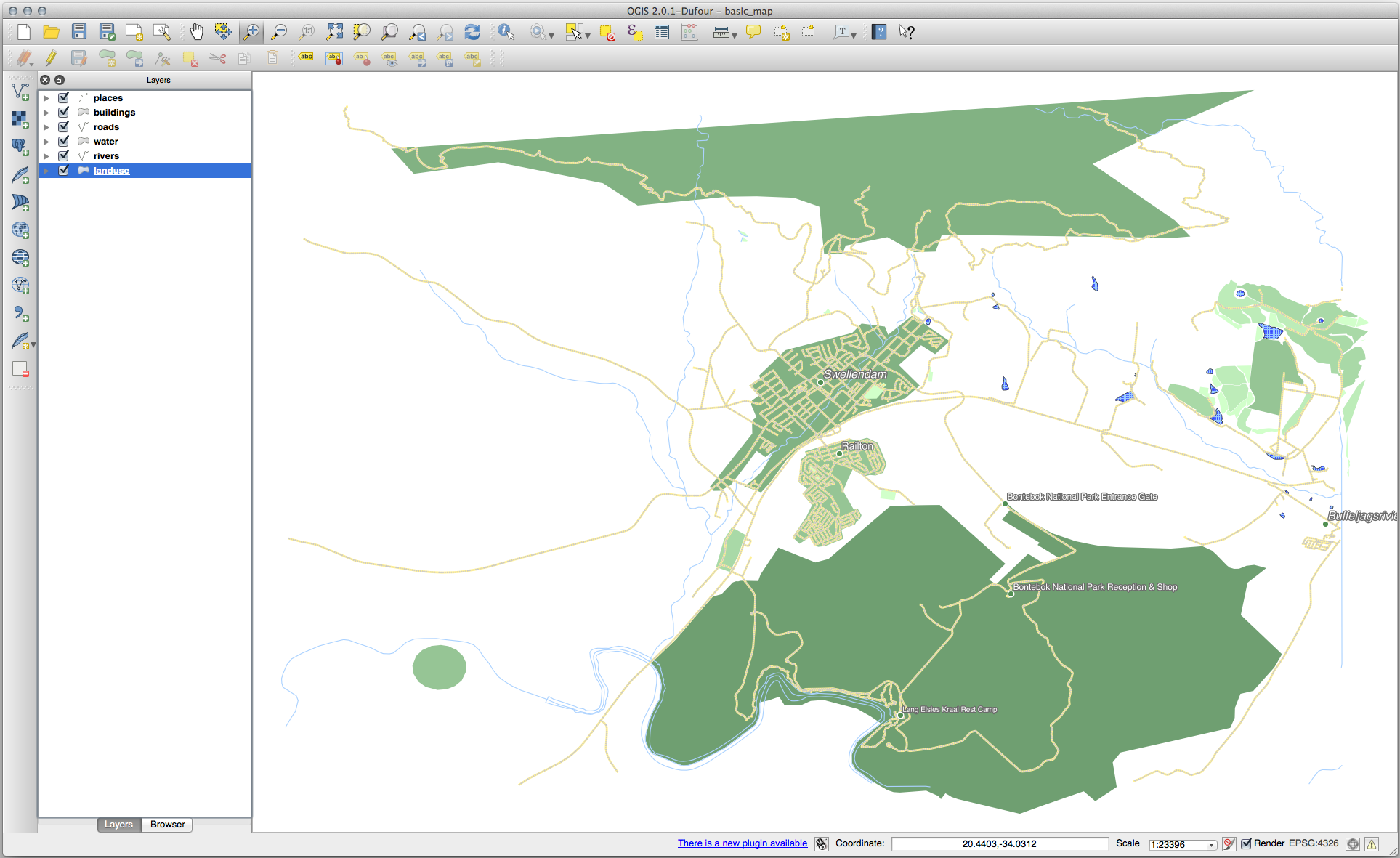Image resolution: width=1400 pixels, height=858 pixels.
Task: Click the new plugin available link
Action: point(742,843)
